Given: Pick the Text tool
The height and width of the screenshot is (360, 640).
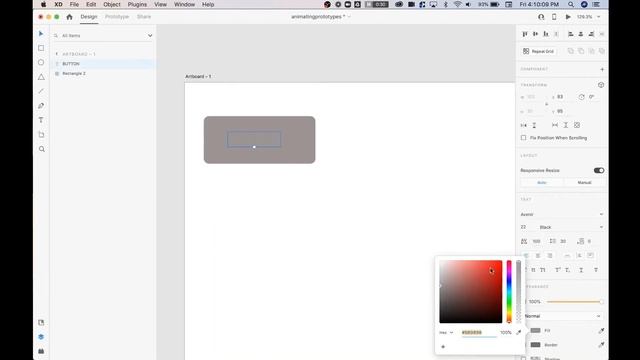Looking at the screenshot, I should click(41, 120).
